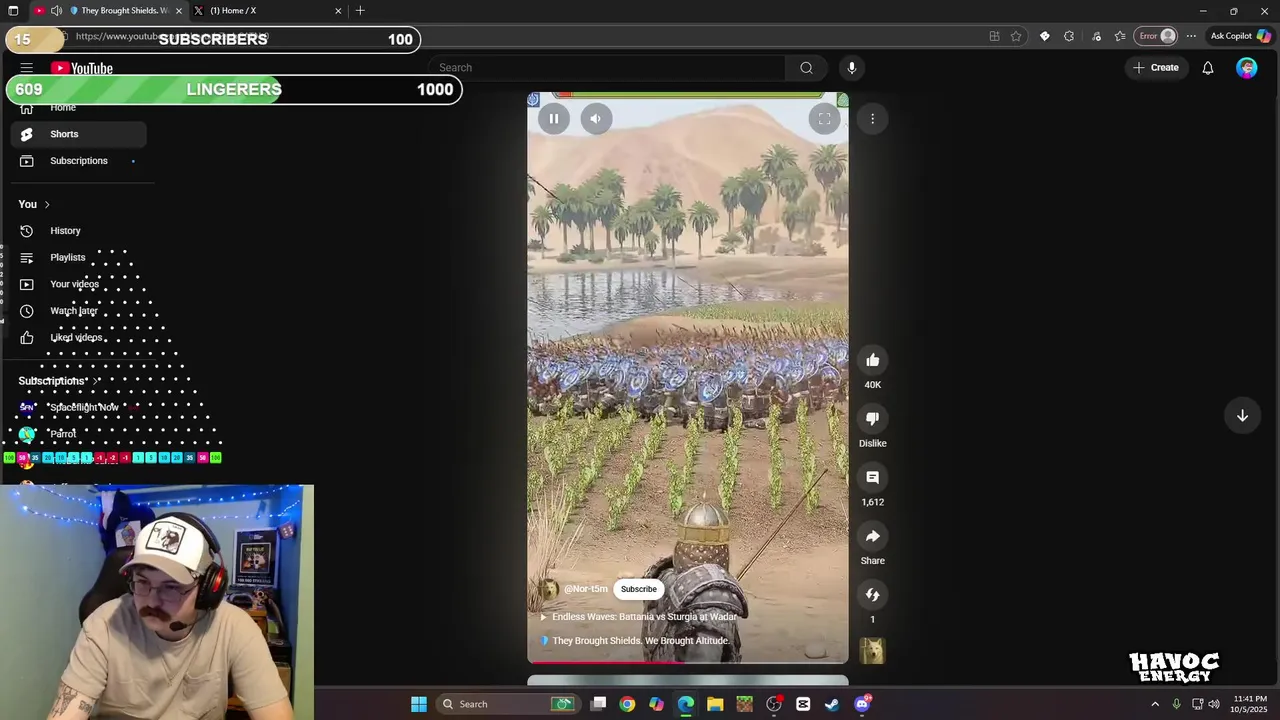Image resolution: width=1280 pixels, height=720 pixels.
Task: Enter fullscreen on the Short player
Action: [824, 119]
